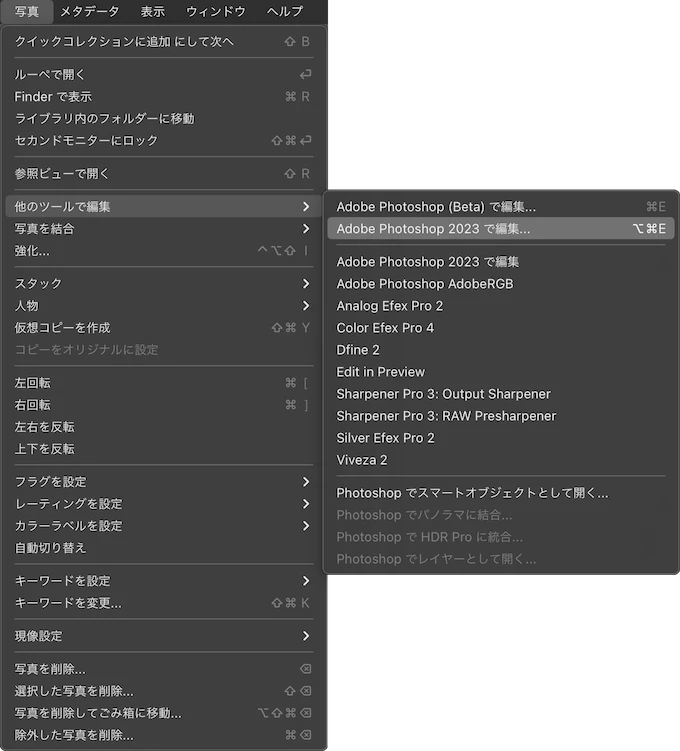The width and height of the screenshot is (680, 751).
Task: Select Adobe Photoshop AdobeRGB preset
Action: click(x=501, y=284)
